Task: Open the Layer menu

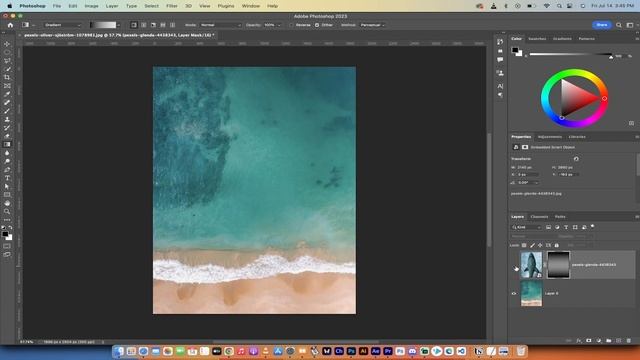Action: click(112, 6)
